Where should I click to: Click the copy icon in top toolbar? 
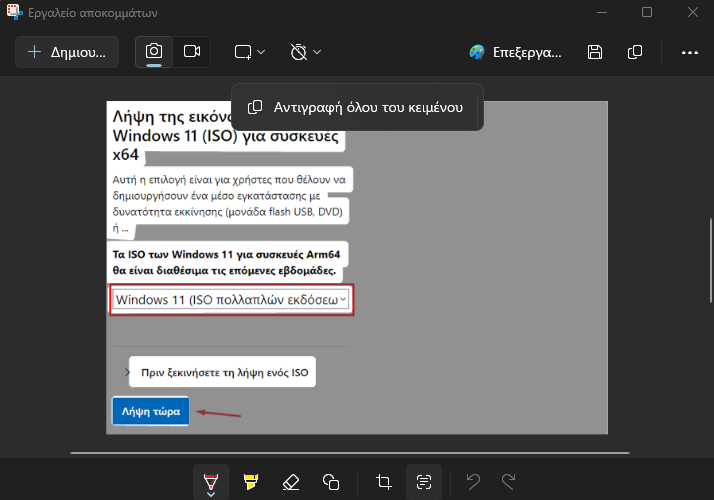tap(635, 52)
